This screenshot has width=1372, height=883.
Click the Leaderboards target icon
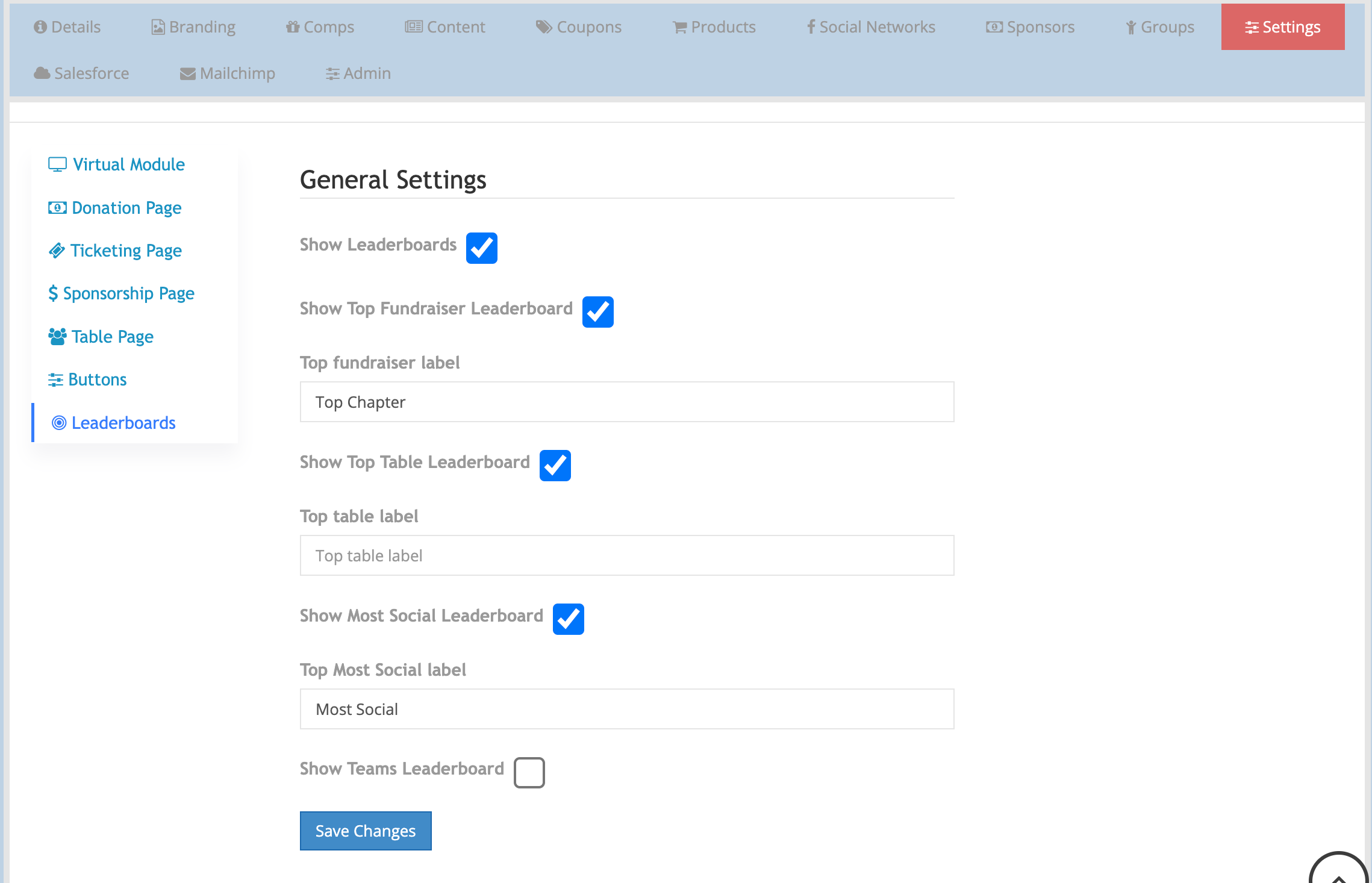[59, 423]
